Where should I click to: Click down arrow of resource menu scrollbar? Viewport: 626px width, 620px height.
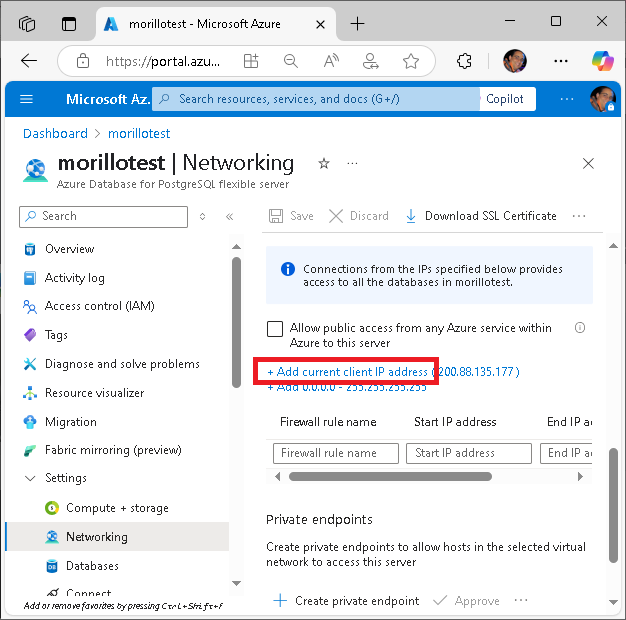tap(236, 583)
